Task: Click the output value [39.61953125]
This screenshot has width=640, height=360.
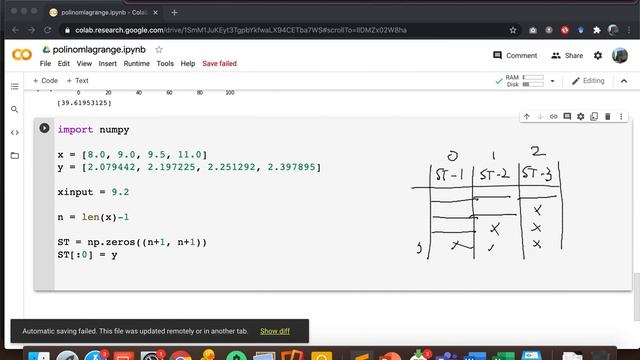Action: pos(84,103)
